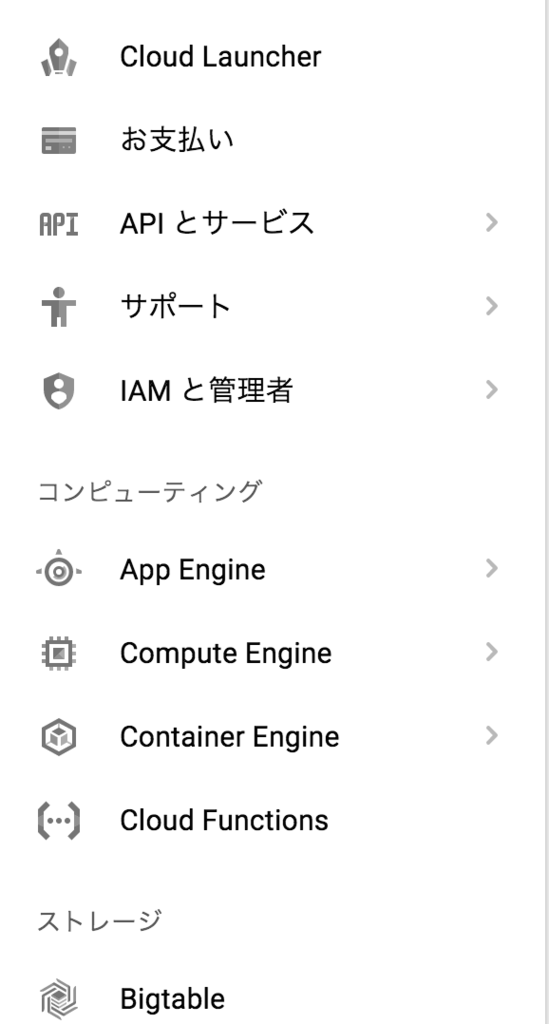Click the credit card billing icon
549x1024 pixels.
point(59,140)
